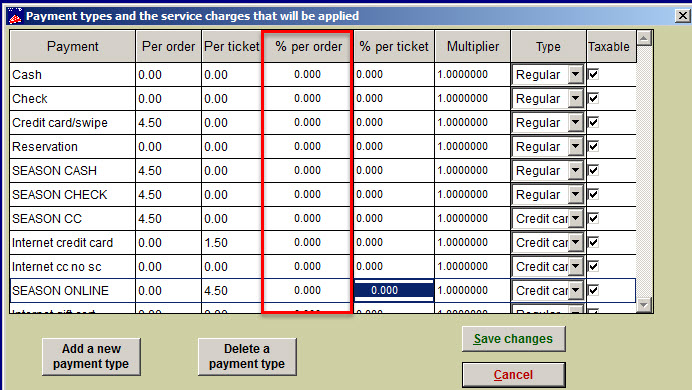
Task: Edit Multiplier value for Cash row
Action: (x=473, y=75)
